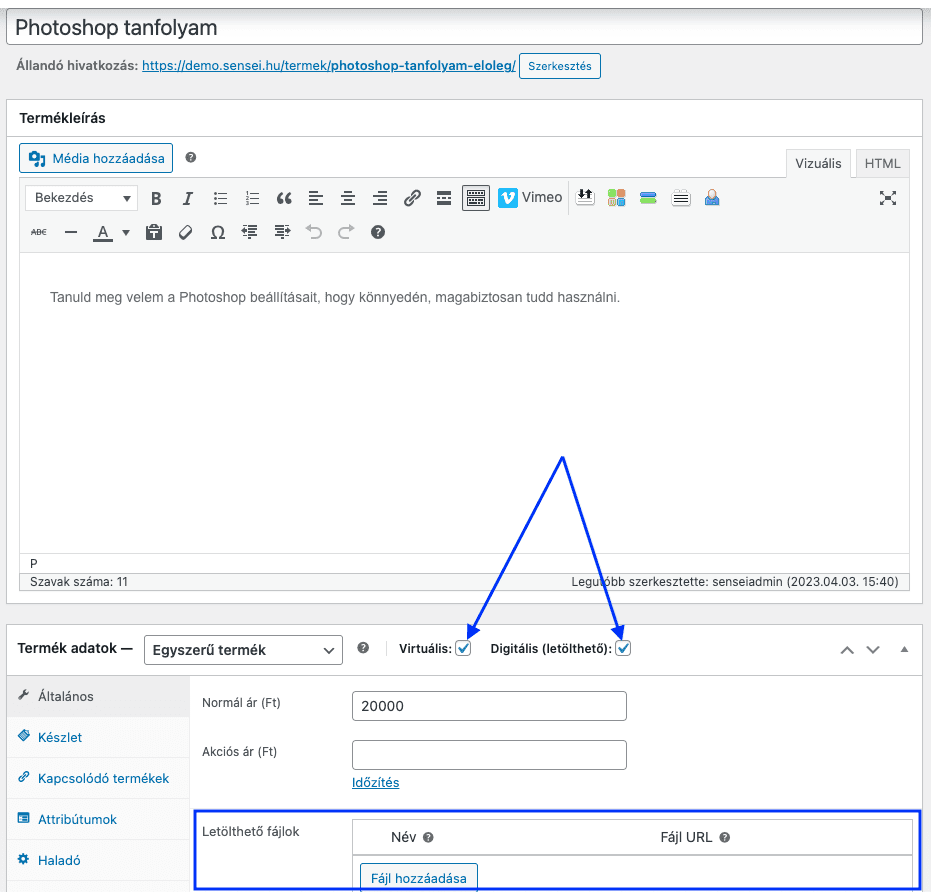Click the Média hozzáadása button
Screen dimensions: 931x892
pyautogui.click(x=96, y=158)
